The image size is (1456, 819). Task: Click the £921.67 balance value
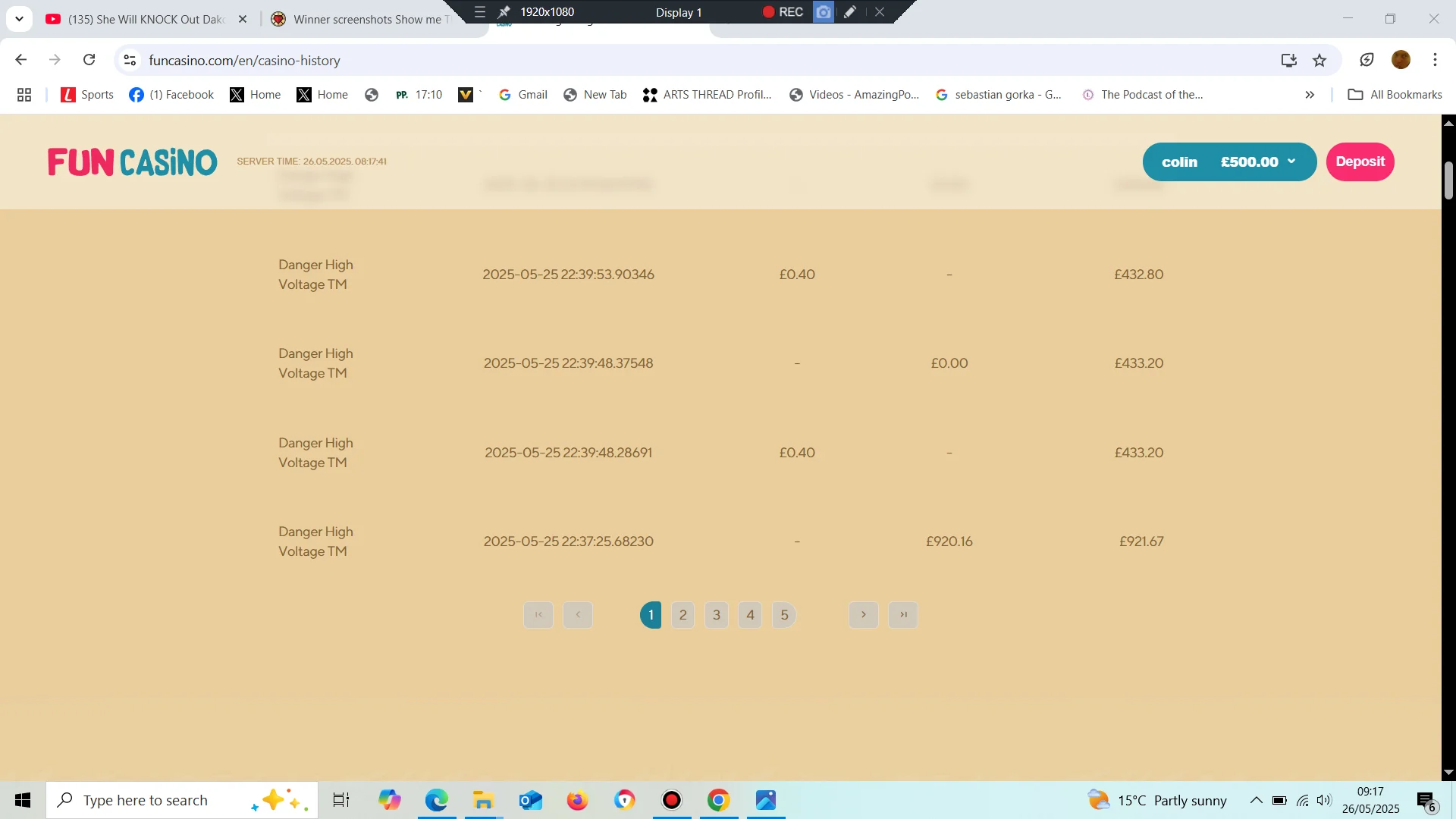pos(1141,541)
